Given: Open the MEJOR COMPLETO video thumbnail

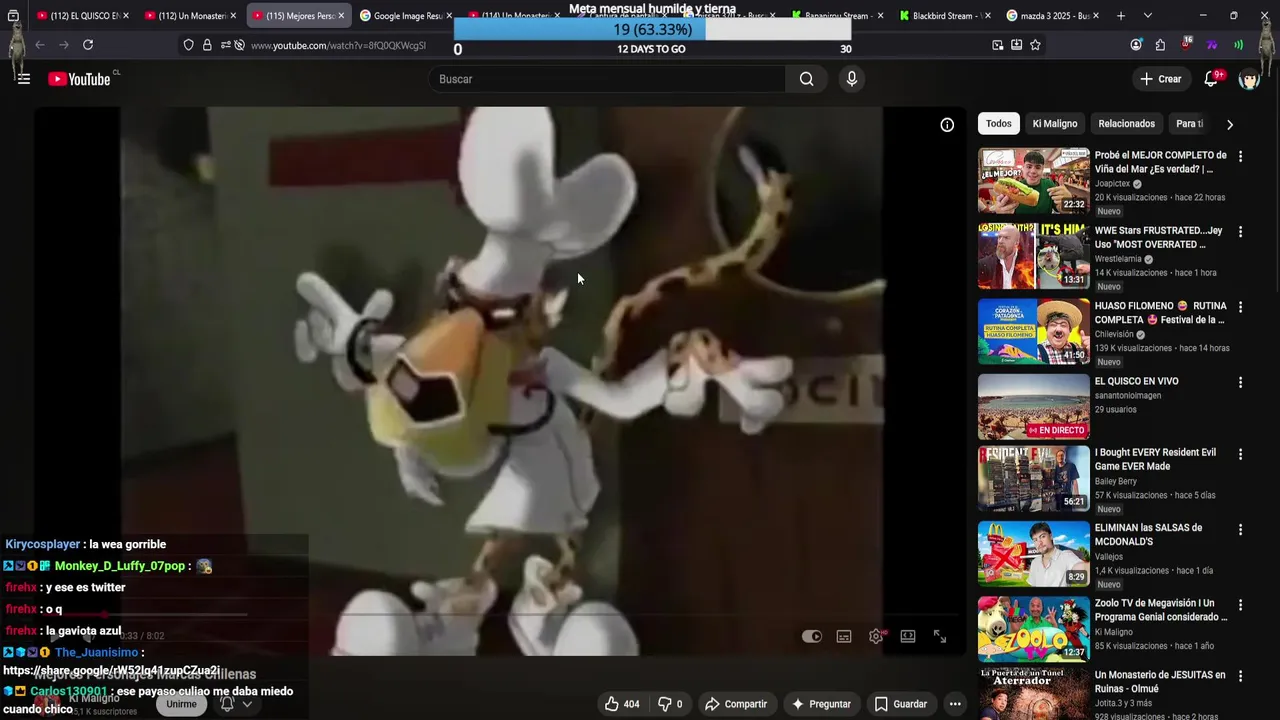Looking at the screenshot, I should point(1033,181).
